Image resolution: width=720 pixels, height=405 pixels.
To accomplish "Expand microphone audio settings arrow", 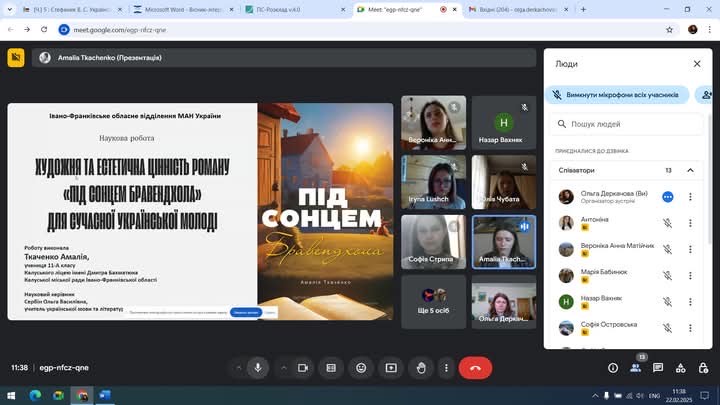I will pyautogui.click(x=237, y=367).
